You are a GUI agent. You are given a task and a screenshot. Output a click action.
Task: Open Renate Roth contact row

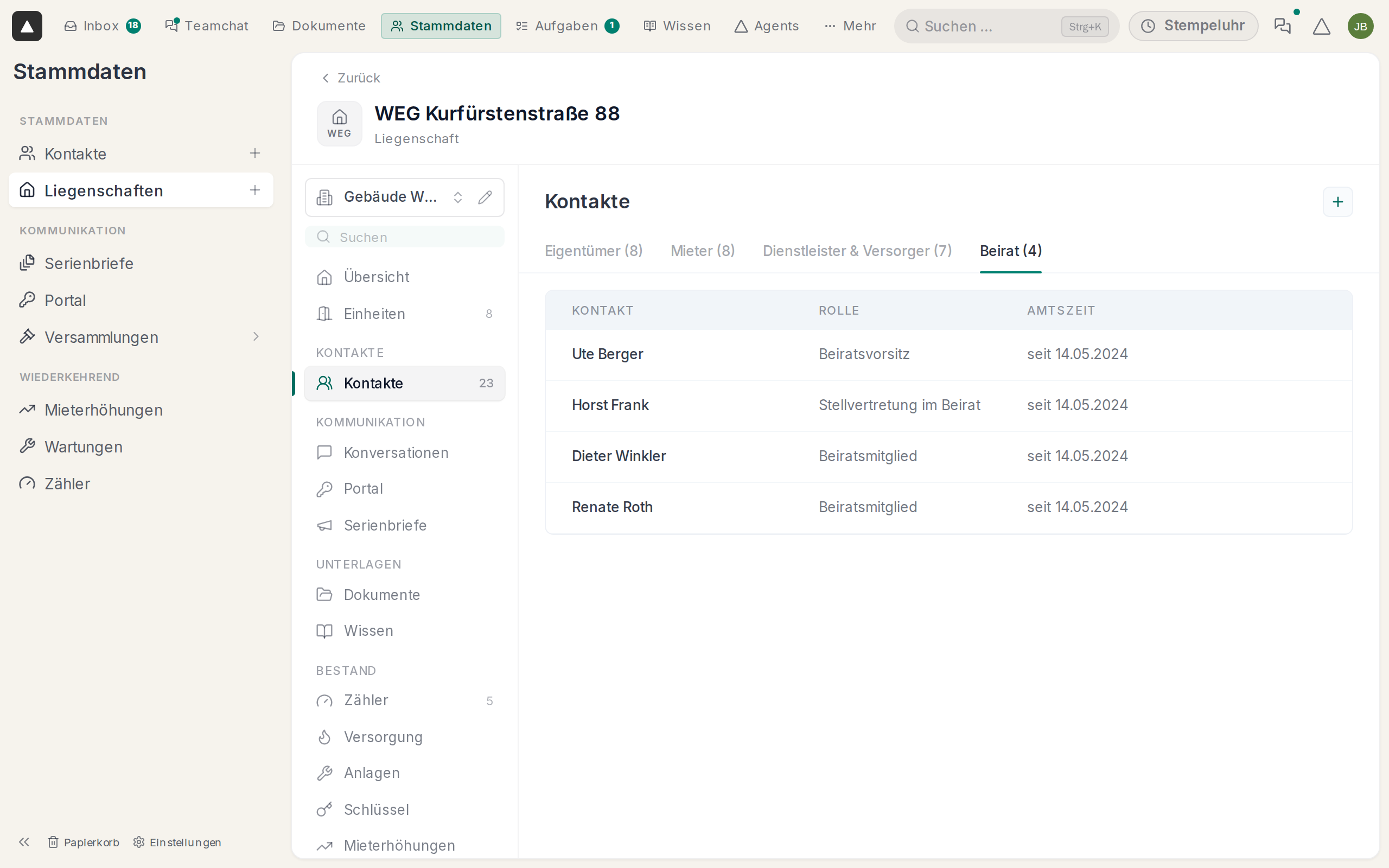click(948, 507)
